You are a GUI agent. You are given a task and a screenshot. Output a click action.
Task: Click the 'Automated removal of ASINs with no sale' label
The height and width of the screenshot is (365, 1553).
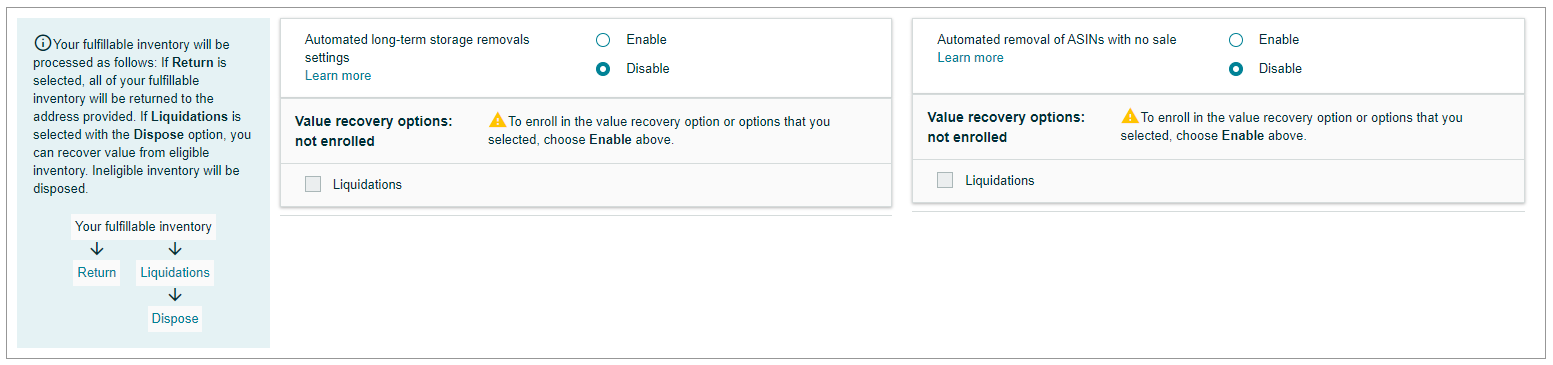click(1057, 40)
